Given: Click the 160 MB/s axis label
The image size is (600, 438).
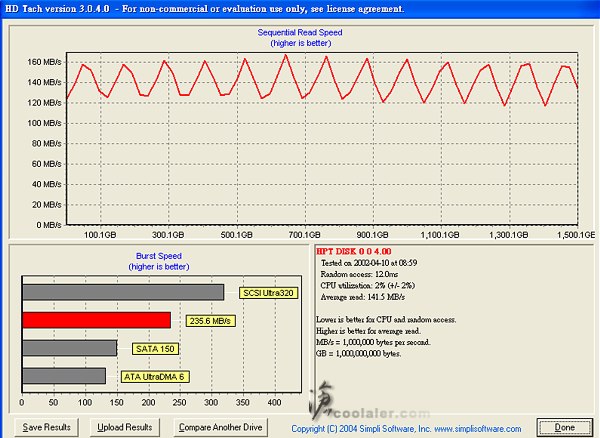Looking at the screenshot, I should [x=44, y=62].
